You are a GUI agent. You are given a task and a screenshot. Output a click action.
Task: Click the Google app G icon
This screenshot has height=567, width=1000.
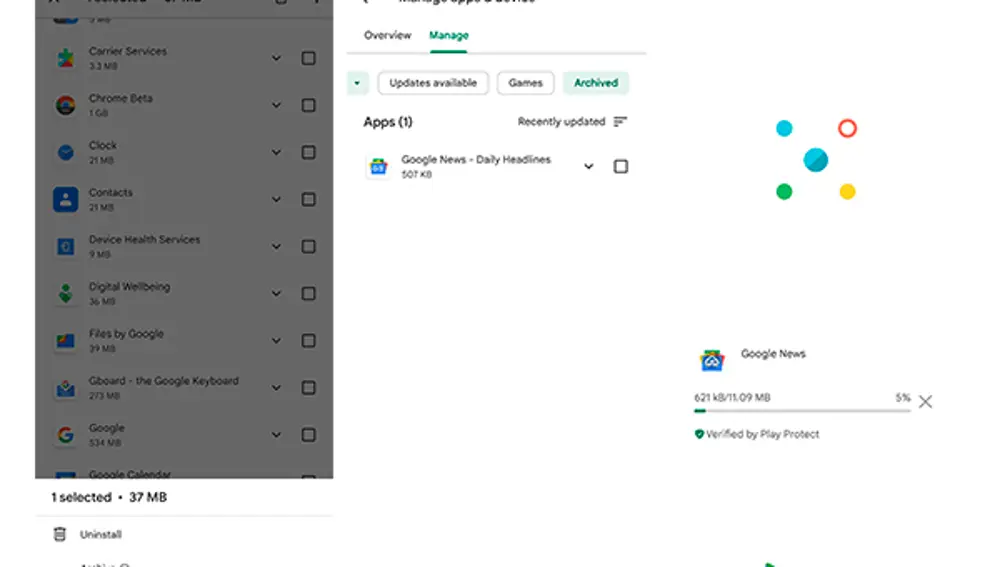(x=65, y=435)
